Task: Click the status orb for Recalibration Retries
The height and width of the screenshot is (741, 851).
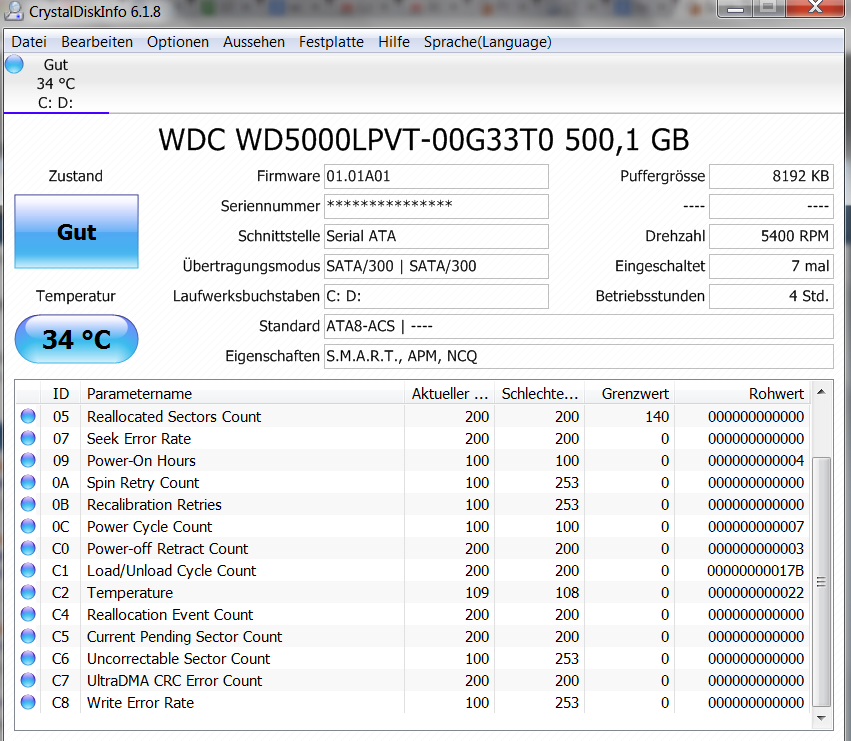Action: (x=28, y=504)
